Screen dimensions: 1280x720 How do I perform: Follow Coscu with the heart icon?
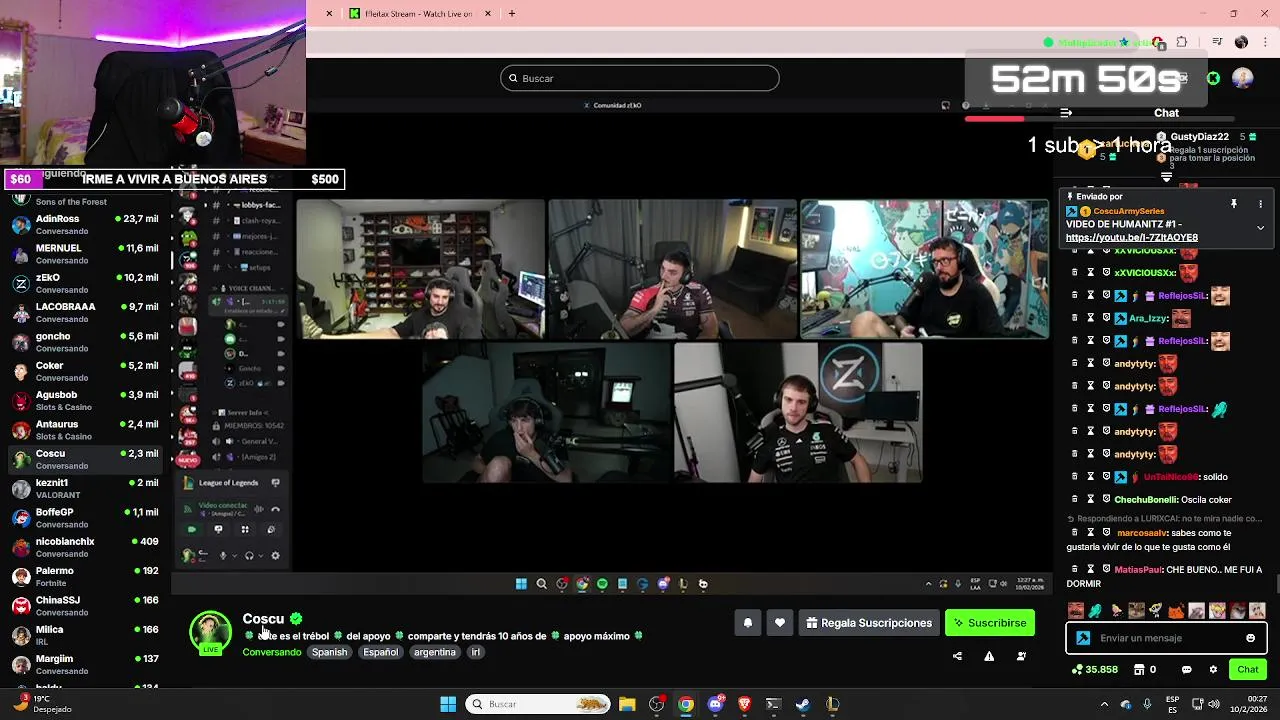(x=780, y=623)
